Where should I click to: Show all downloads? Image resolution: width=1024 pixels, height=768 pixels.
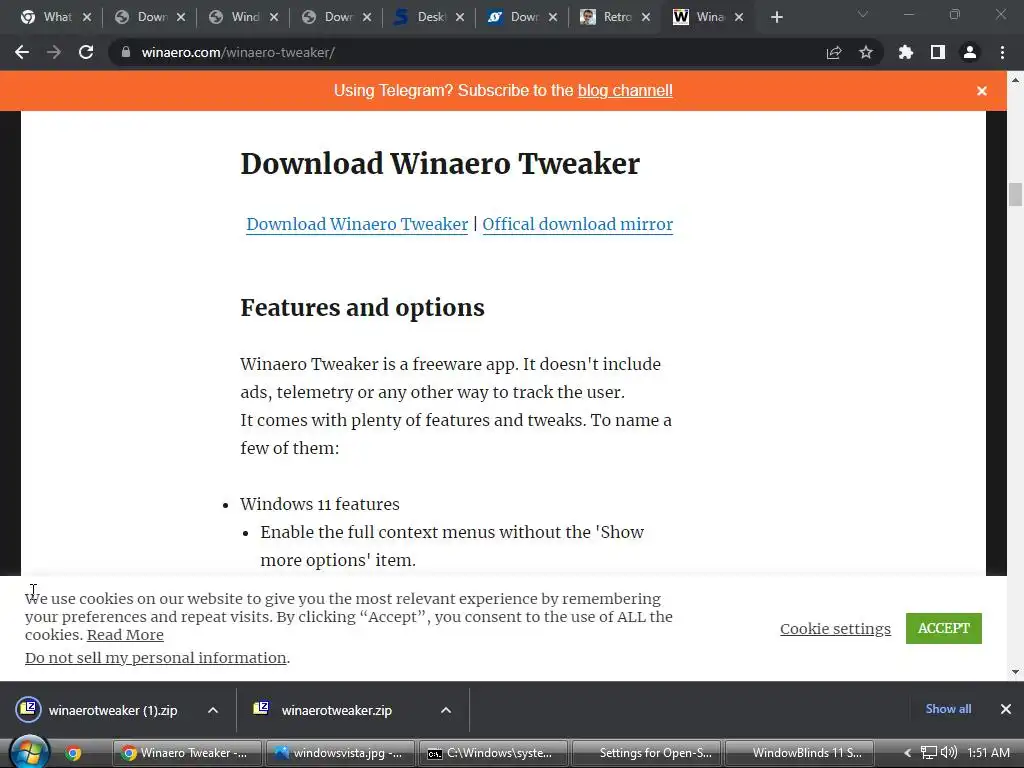[948, 709]
